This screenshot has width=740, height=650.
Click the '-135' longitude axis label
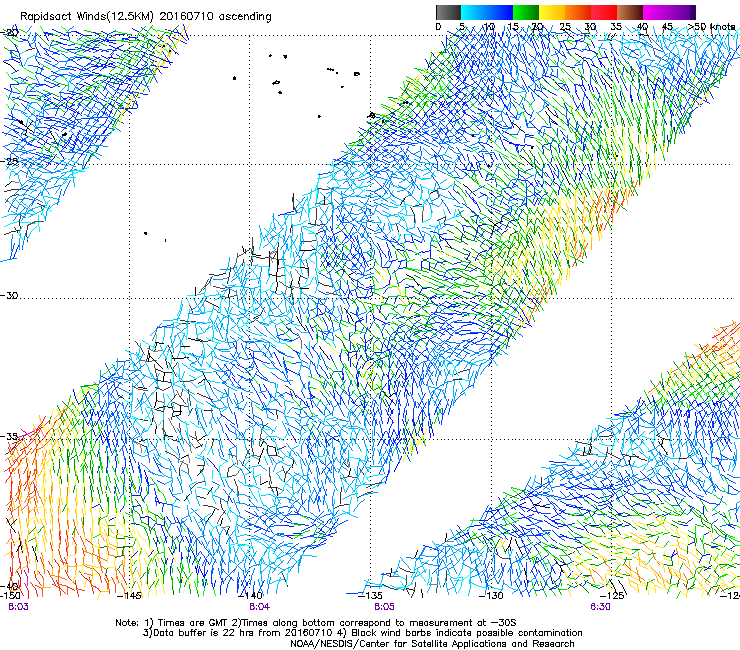coord(370,595)
